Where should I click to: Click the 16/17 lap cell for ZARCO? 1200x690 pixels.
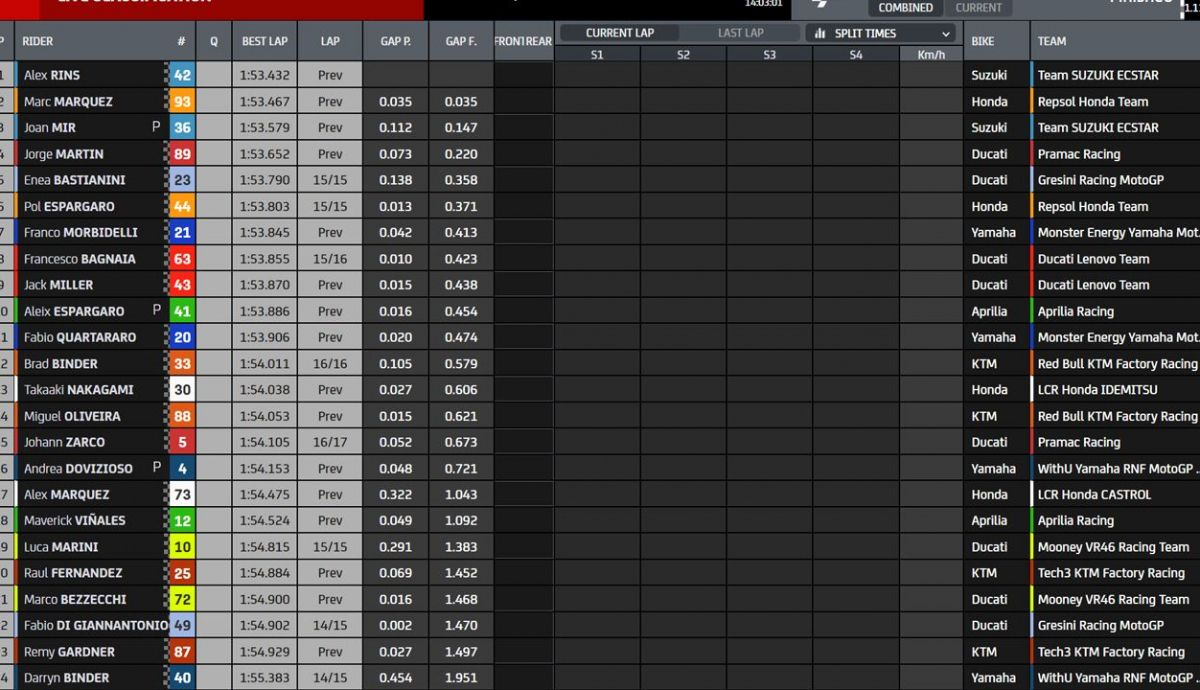(330, 442)
